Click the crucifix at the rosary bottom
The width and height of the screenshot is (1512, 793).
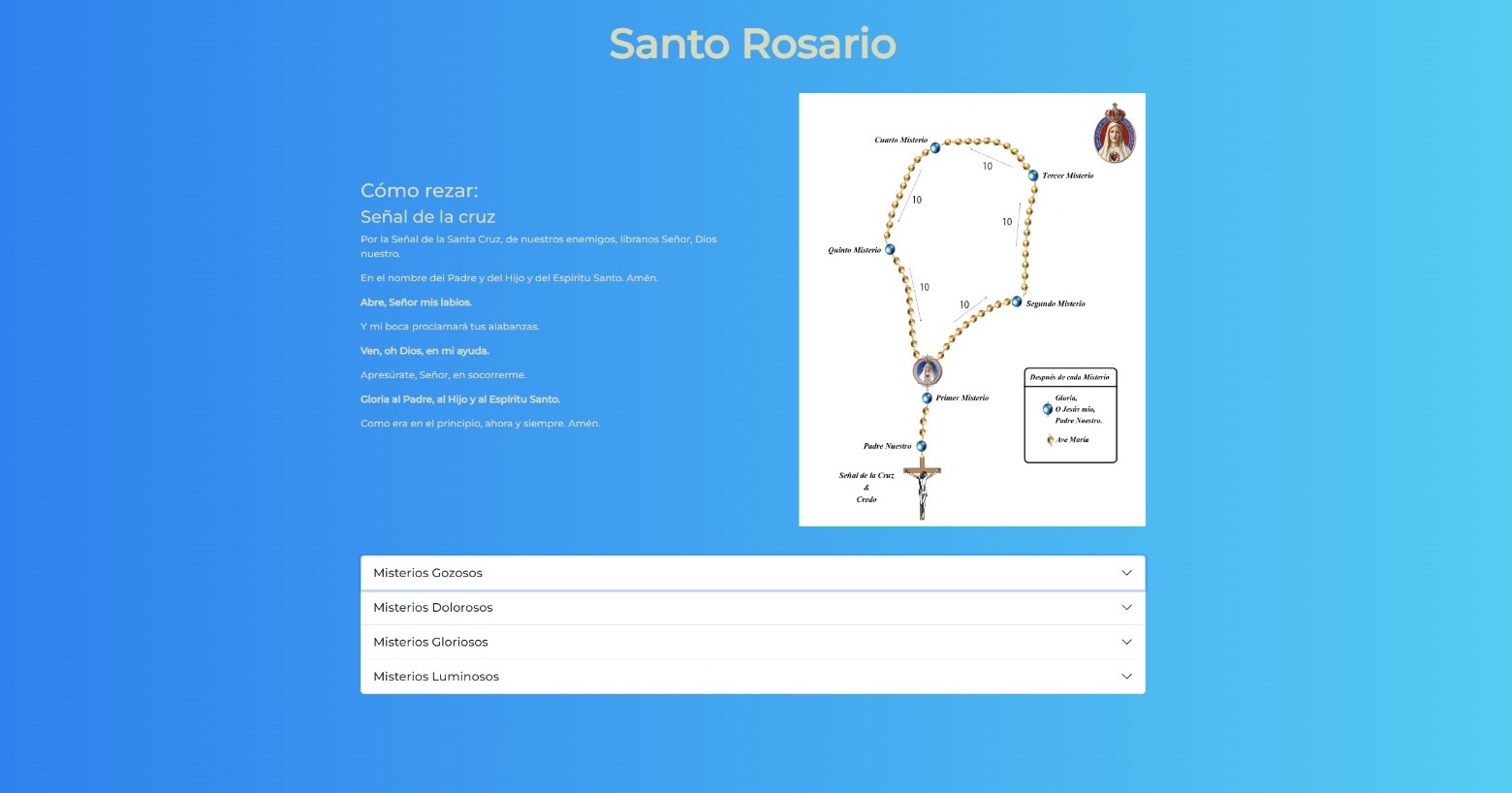[x=922, y=491]
